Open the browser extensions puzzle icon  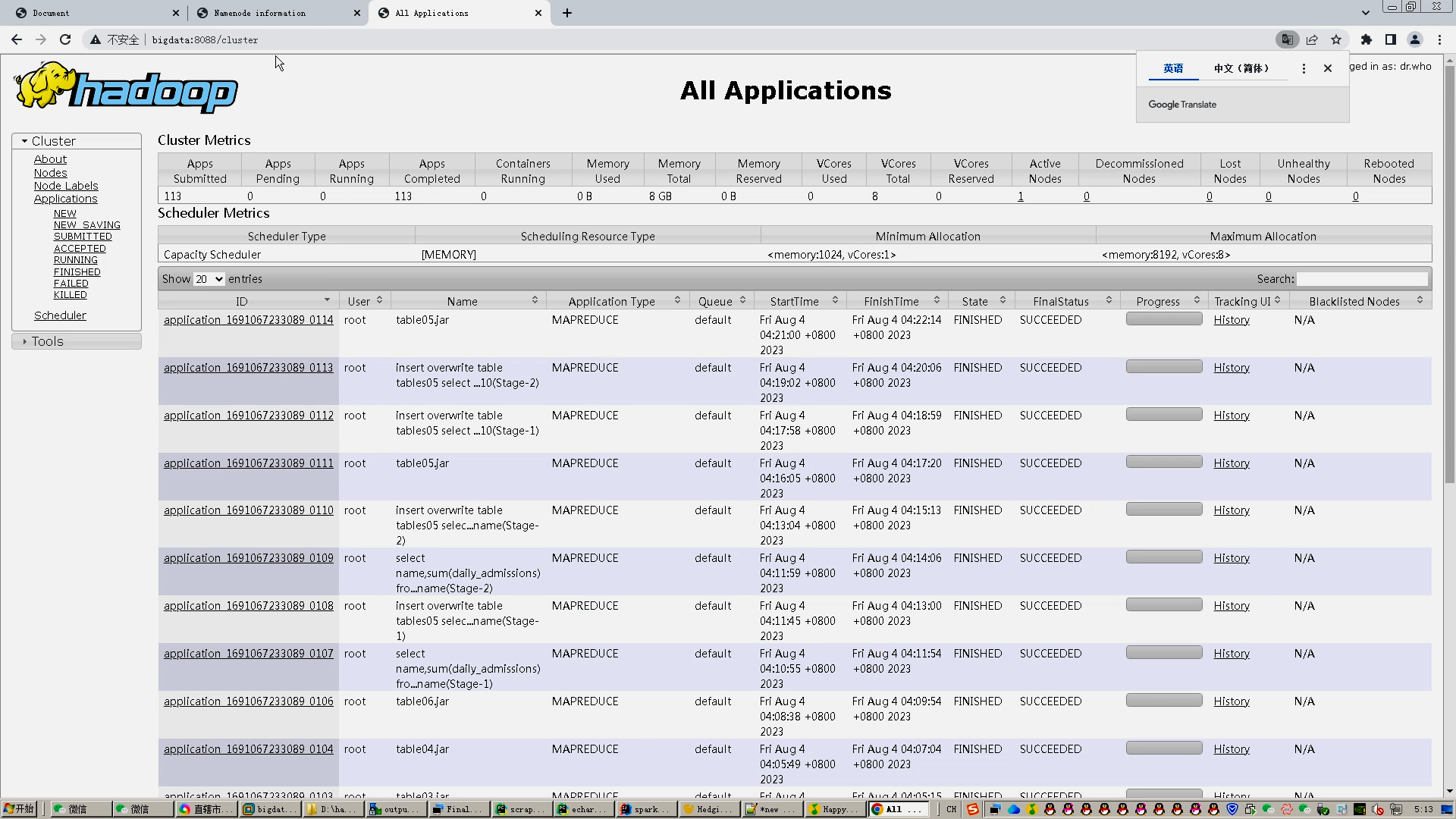1367,39
